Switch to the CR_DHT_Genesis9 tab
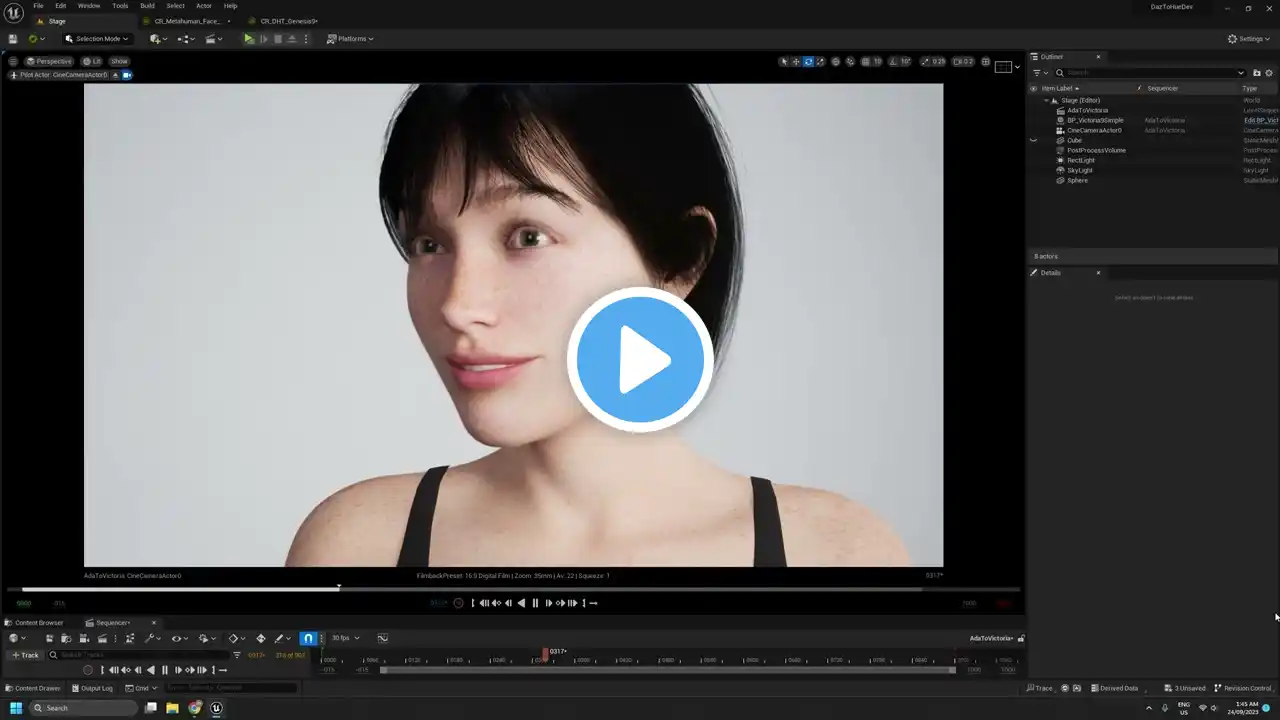The width and height of the screenshot is (1280, 720). pos(289,21)
